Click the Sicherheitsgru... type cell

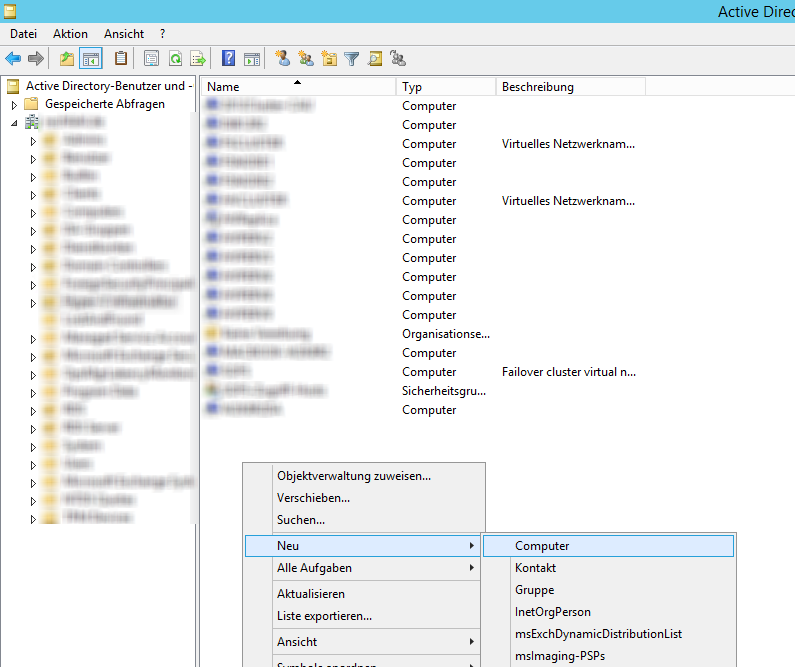tap(444, 391)
